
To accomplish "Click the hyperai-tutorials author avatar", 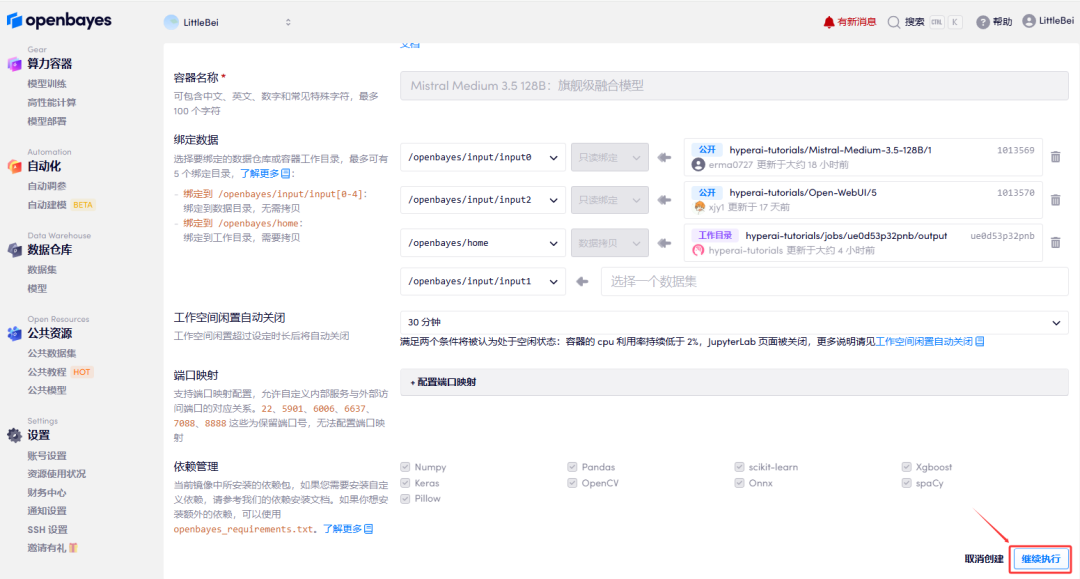I will click(x=698, y=250).
